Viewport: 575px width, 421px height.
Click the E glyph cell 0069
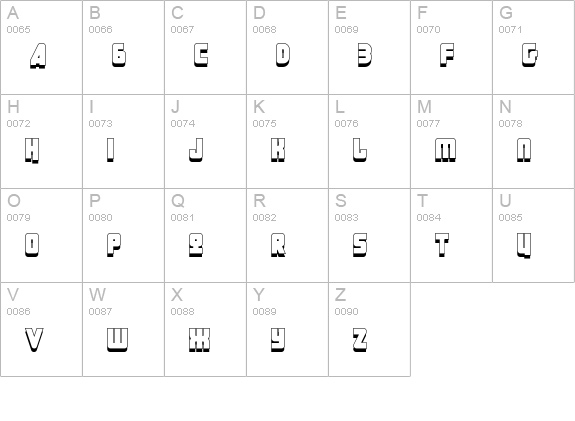click(x=369, y=47)
